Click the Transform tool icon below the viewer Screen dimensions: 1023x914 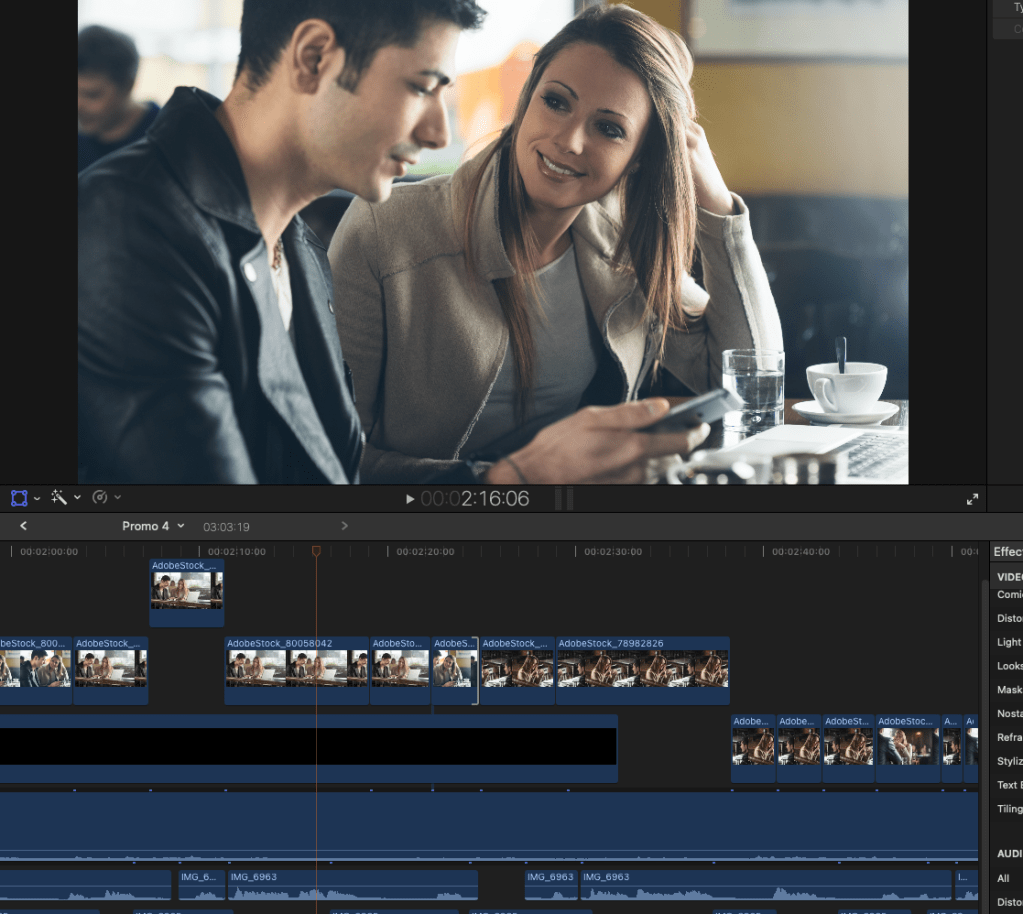tap(19, 498)
